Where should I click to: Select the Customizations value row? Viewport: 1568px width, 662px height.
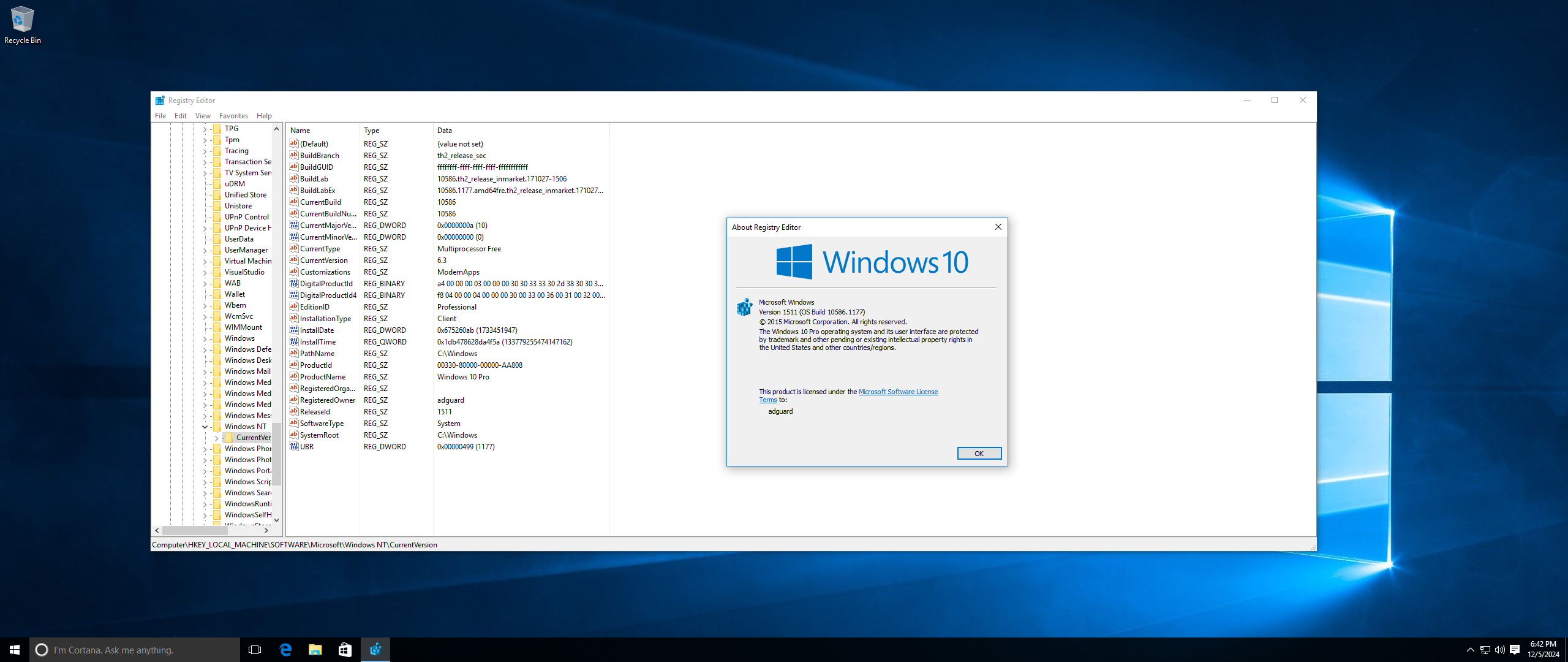coord(448,272)
